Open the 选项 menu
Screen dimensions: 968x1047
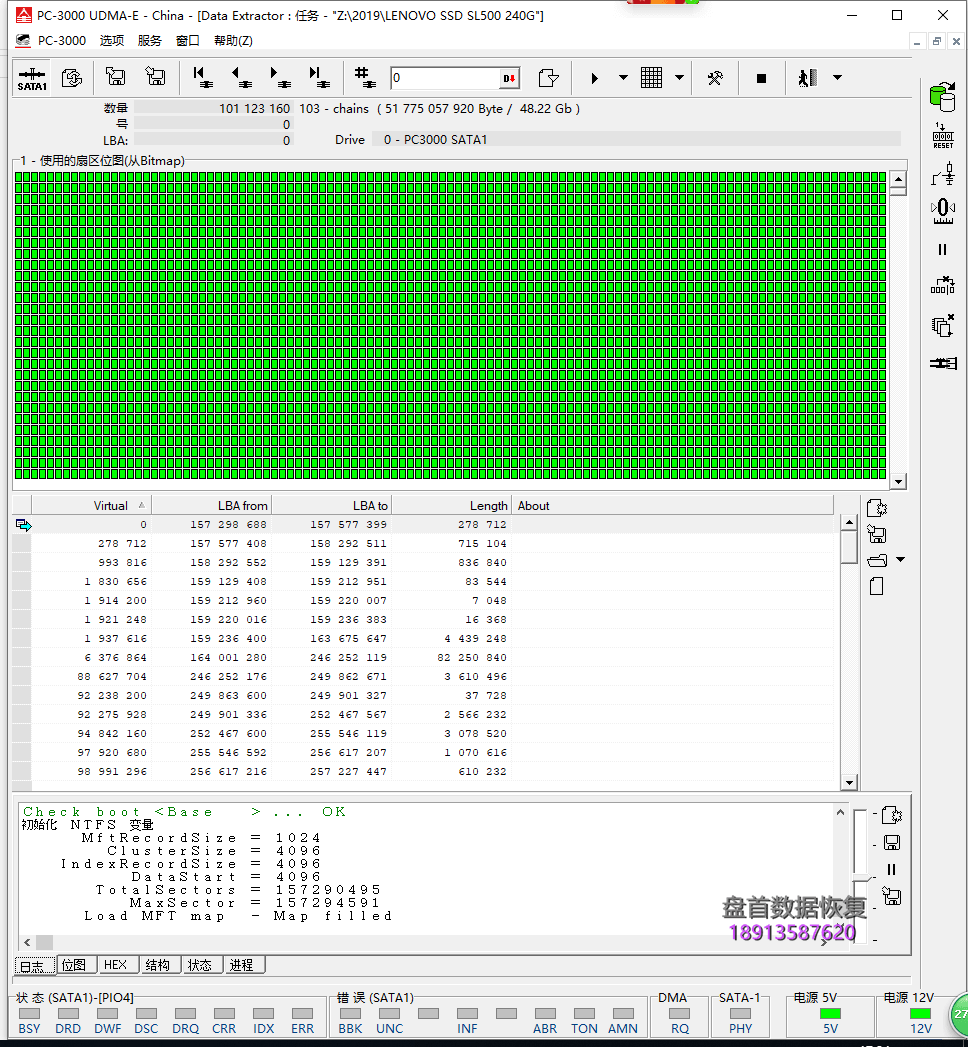pos(111,41)
